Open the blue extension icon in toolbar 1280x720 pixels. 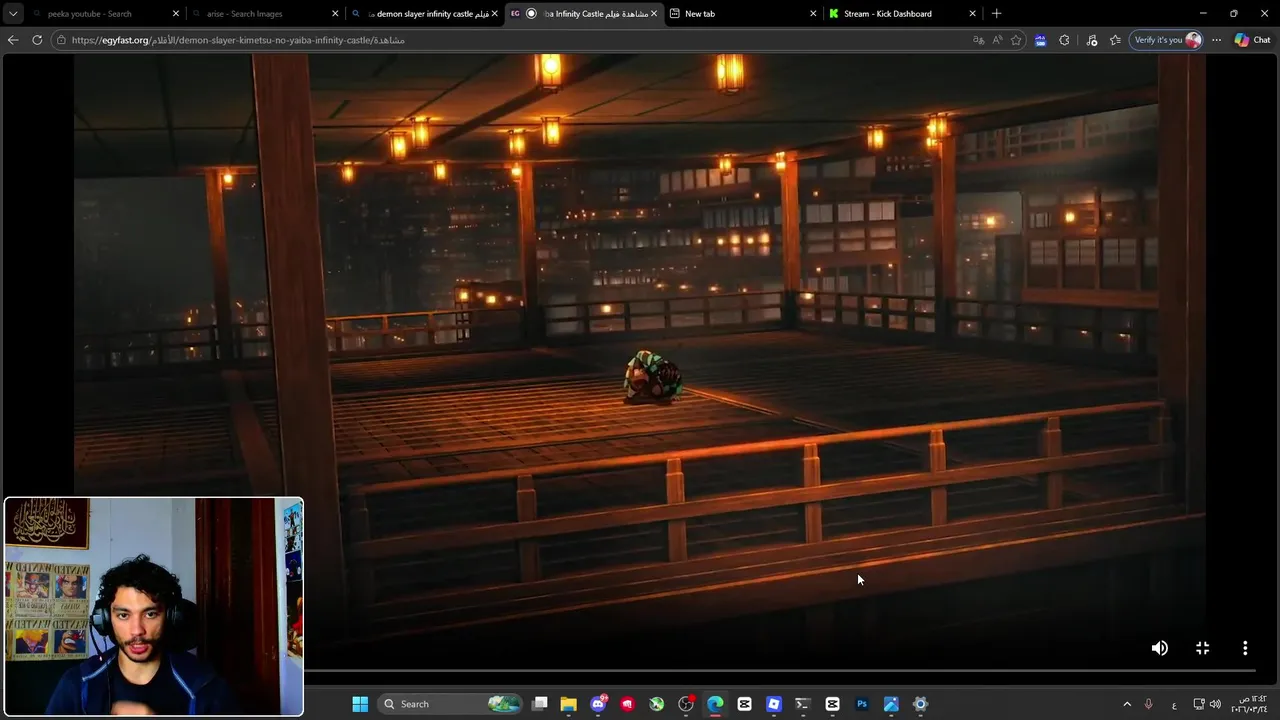point(1040,40)
